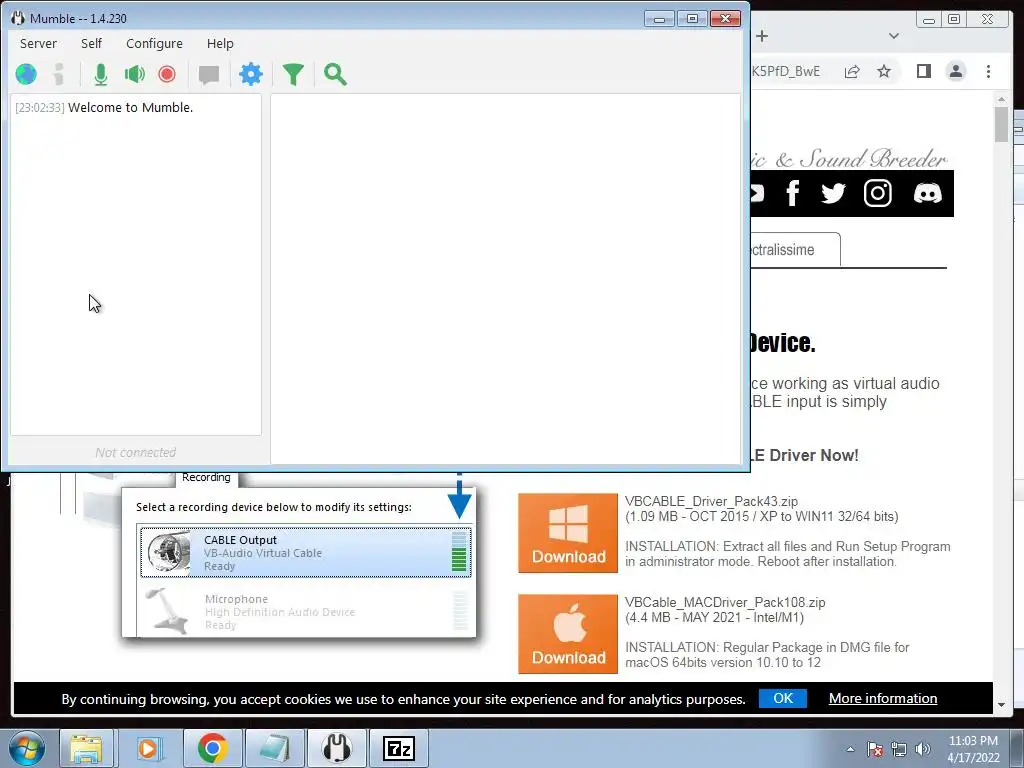The height and width of the screenshot is (768, 1024).
Task: Click the Welcome to Mumble log message
Action: click(104, 108)
